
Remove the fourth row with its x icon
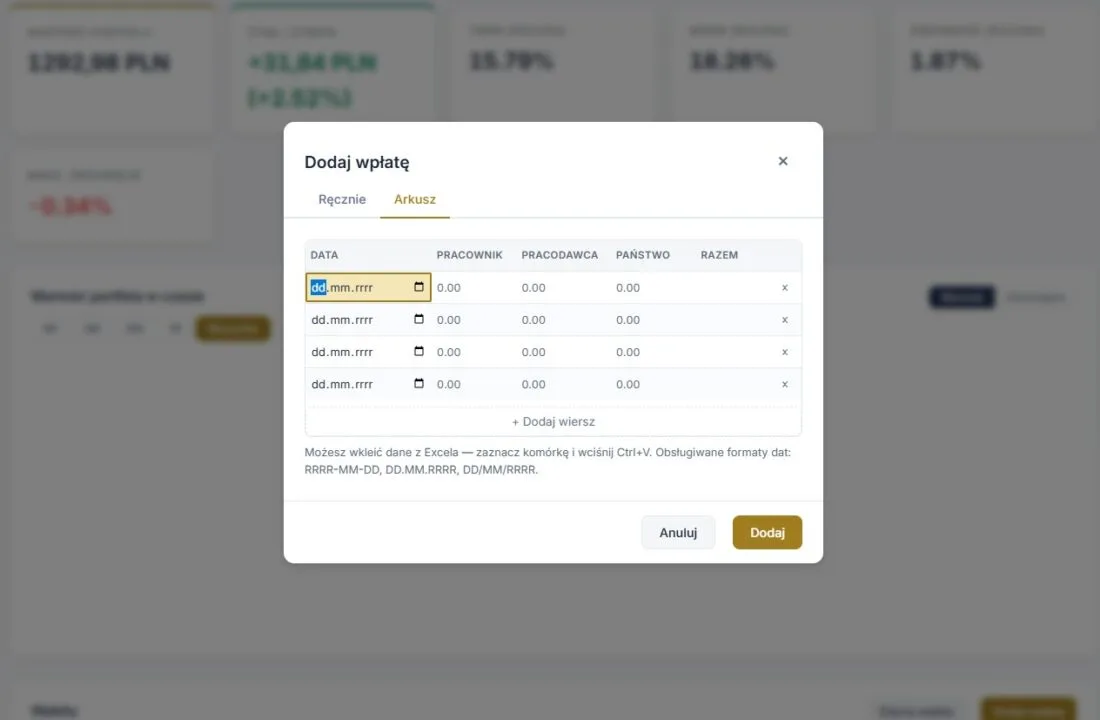click(x=785, y=384)
